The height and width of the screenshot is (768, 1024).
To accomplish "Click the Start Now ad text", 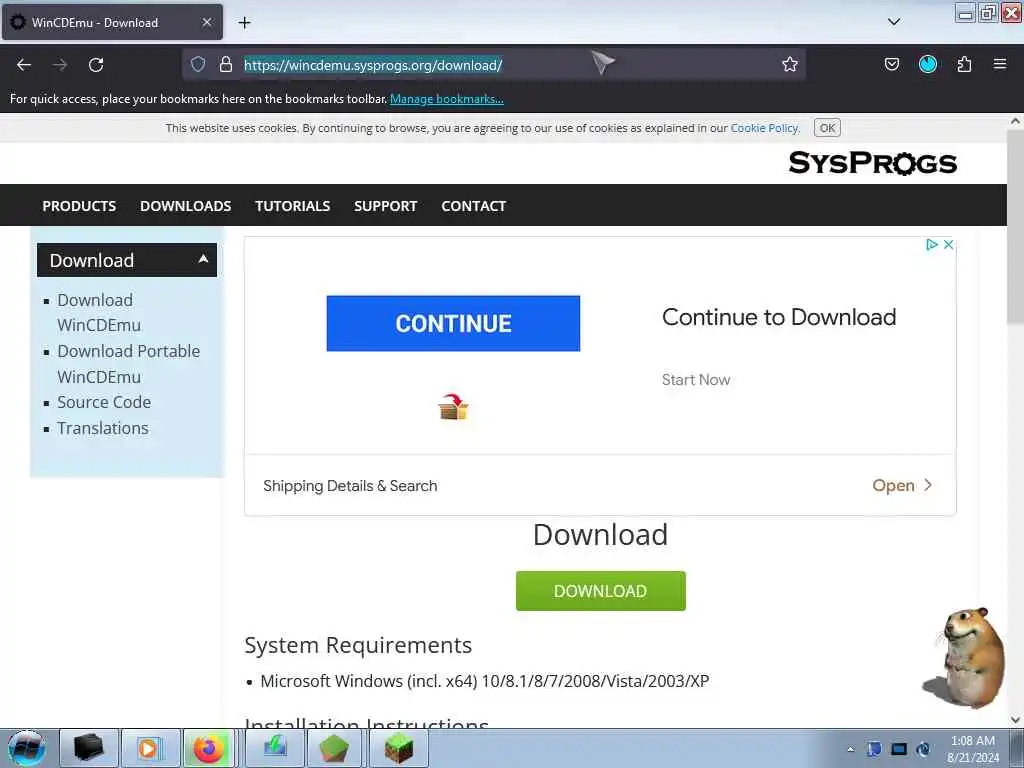I will pyautogui.click(x=696, y=380).
